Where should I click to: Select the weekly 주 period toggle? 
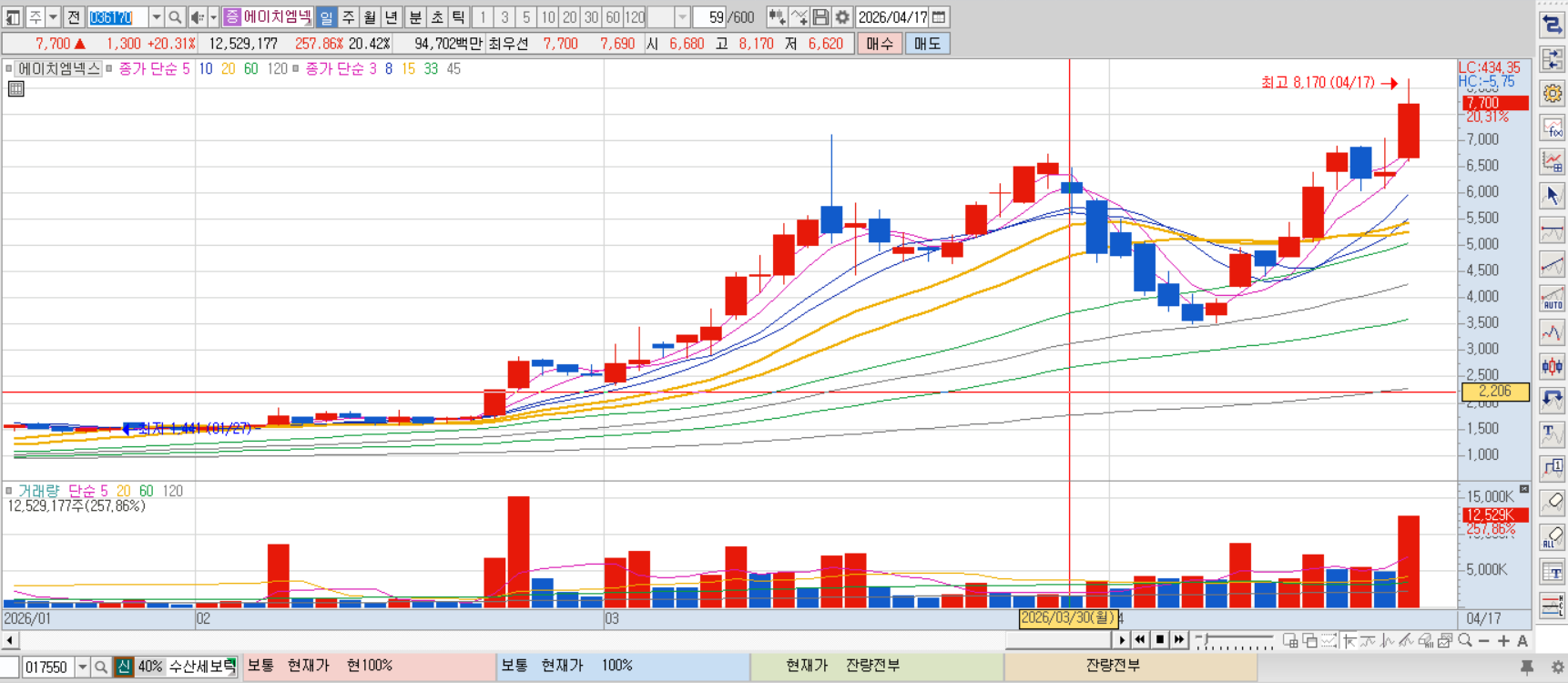coord(348,17)
